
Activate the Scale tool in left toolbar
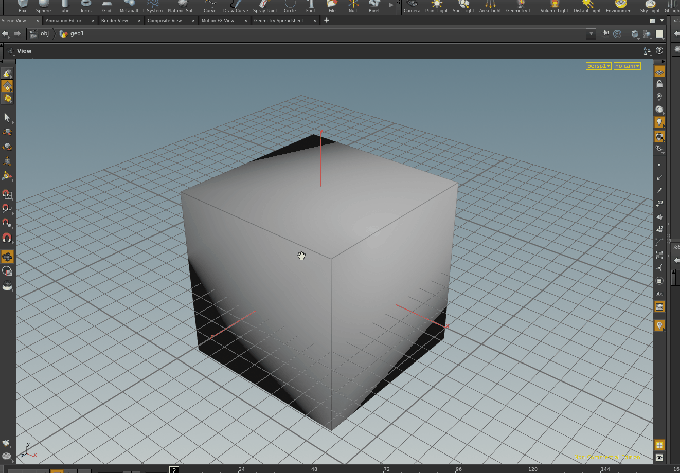click(x=7, y=160)
